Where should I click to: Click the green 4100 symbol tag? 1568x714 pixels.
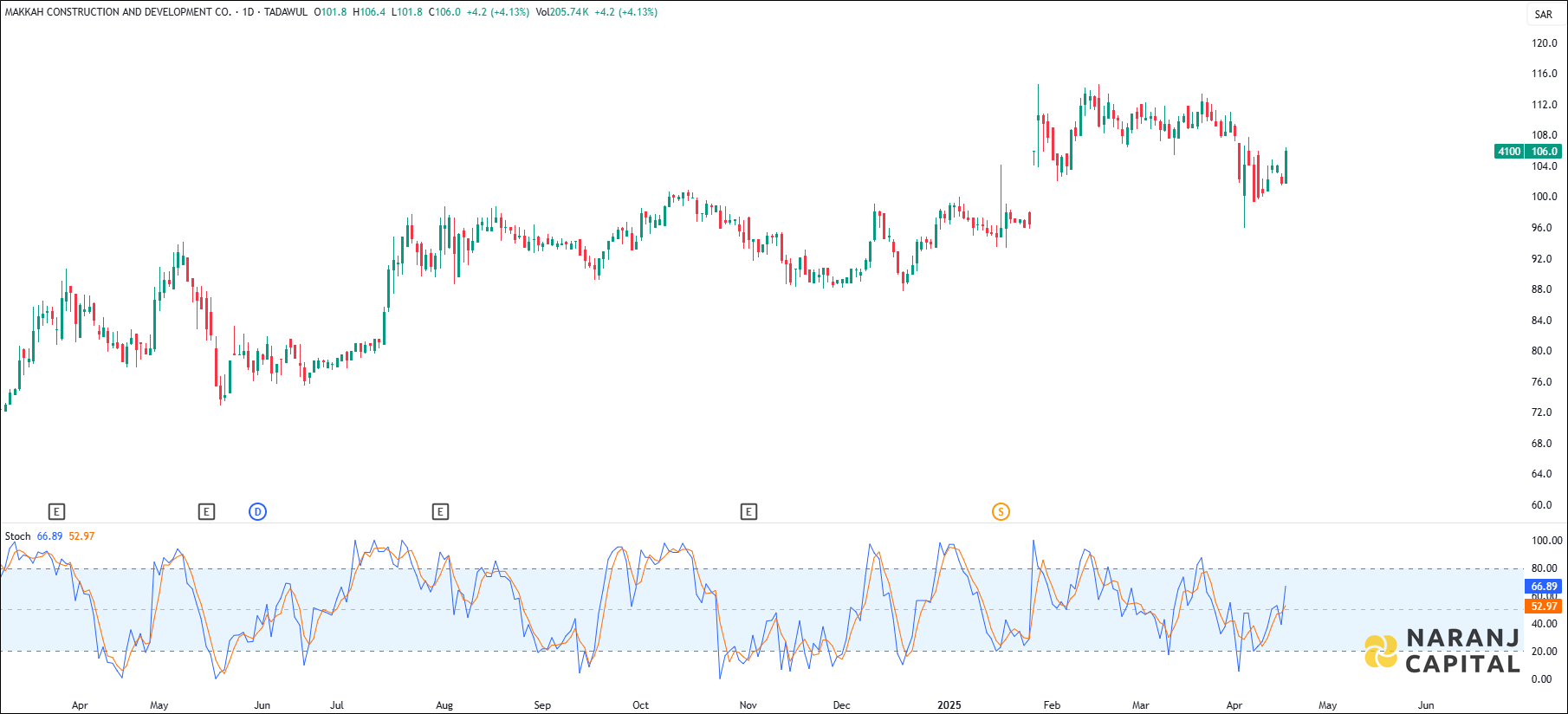1509,152
